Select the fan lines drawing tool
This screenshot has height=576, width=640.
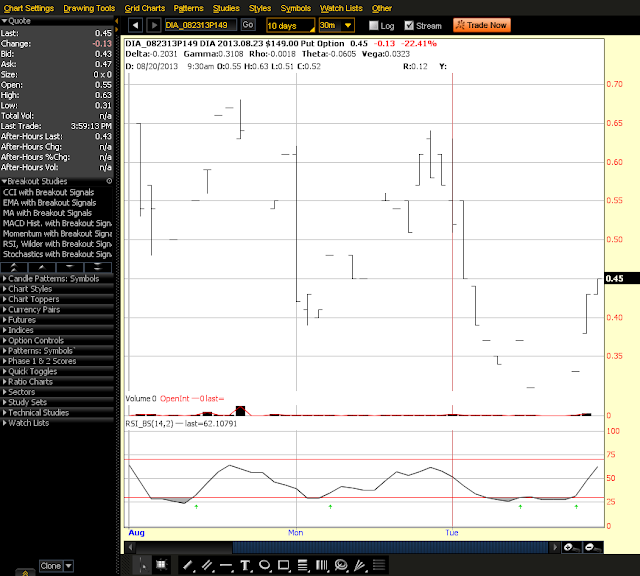click(360, 565)
